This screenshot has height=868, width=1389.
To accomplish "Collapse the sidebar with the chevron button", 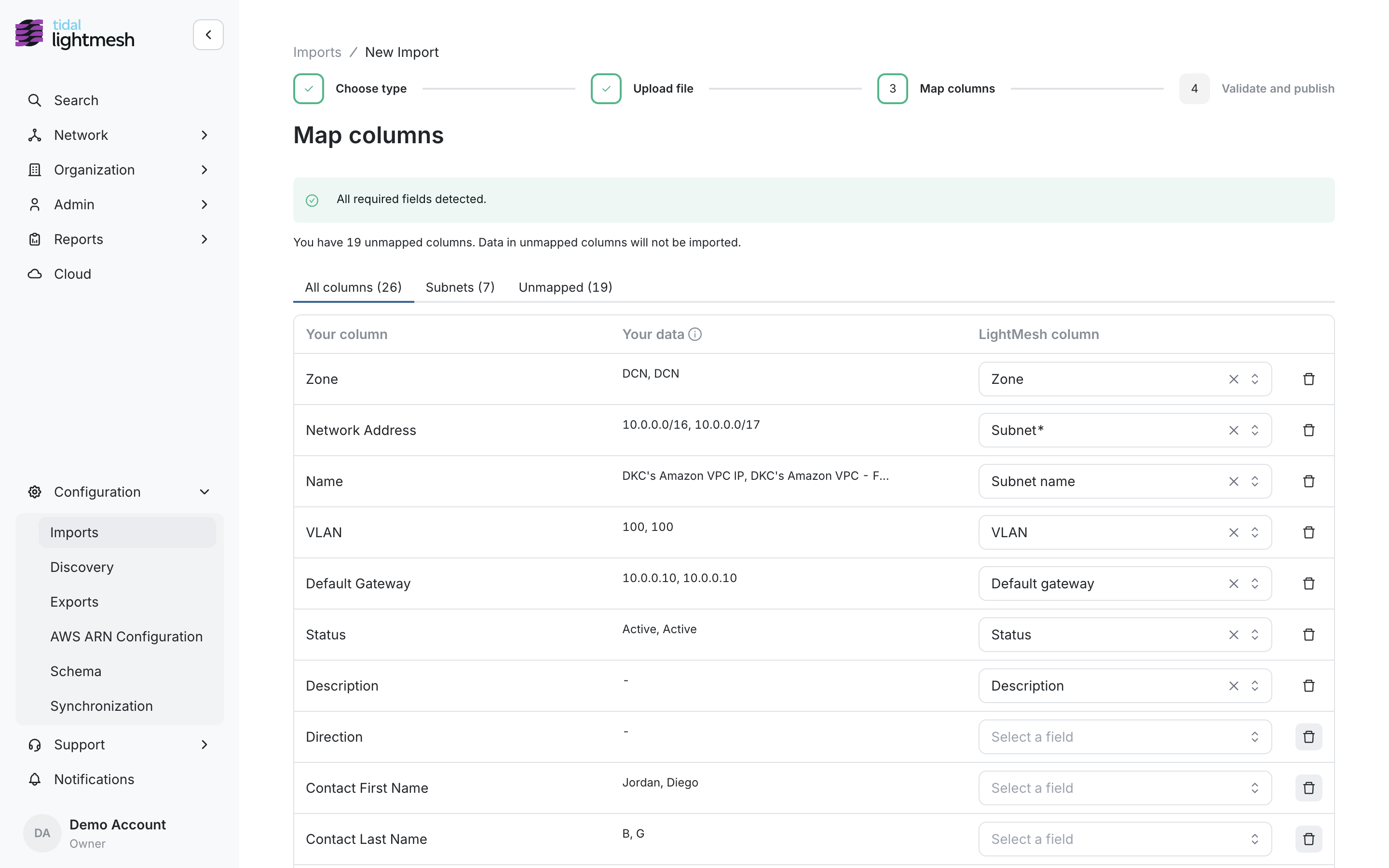I will (x=208, y=35).
